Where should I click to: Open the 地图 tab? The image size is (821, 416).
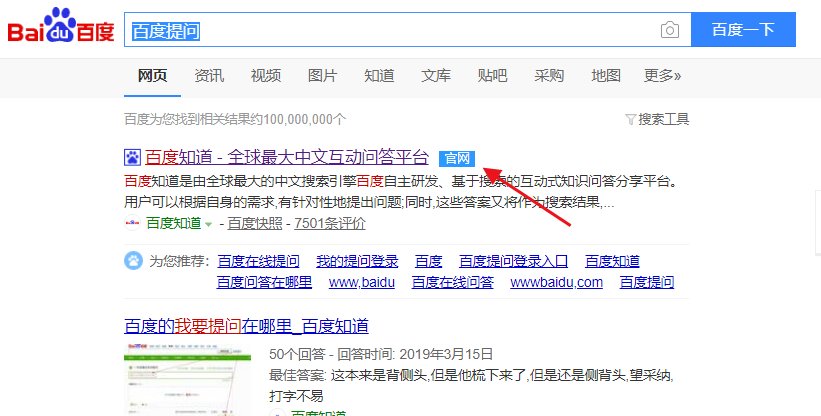point(606,76)
